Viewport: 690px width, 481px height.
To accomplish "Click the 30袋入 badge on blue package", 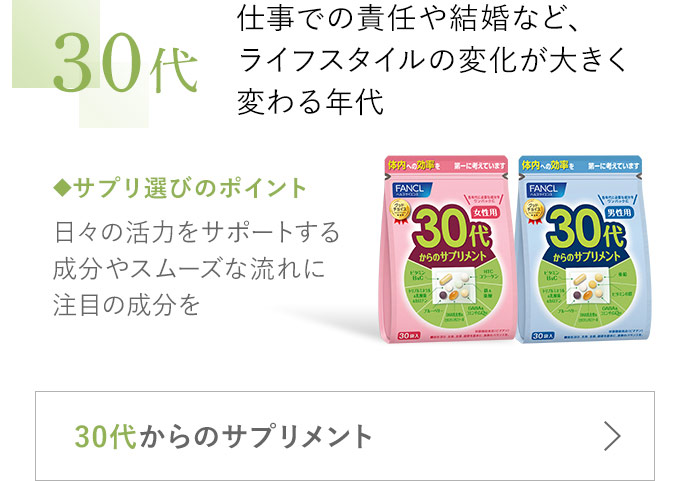I will click(543, 335).
